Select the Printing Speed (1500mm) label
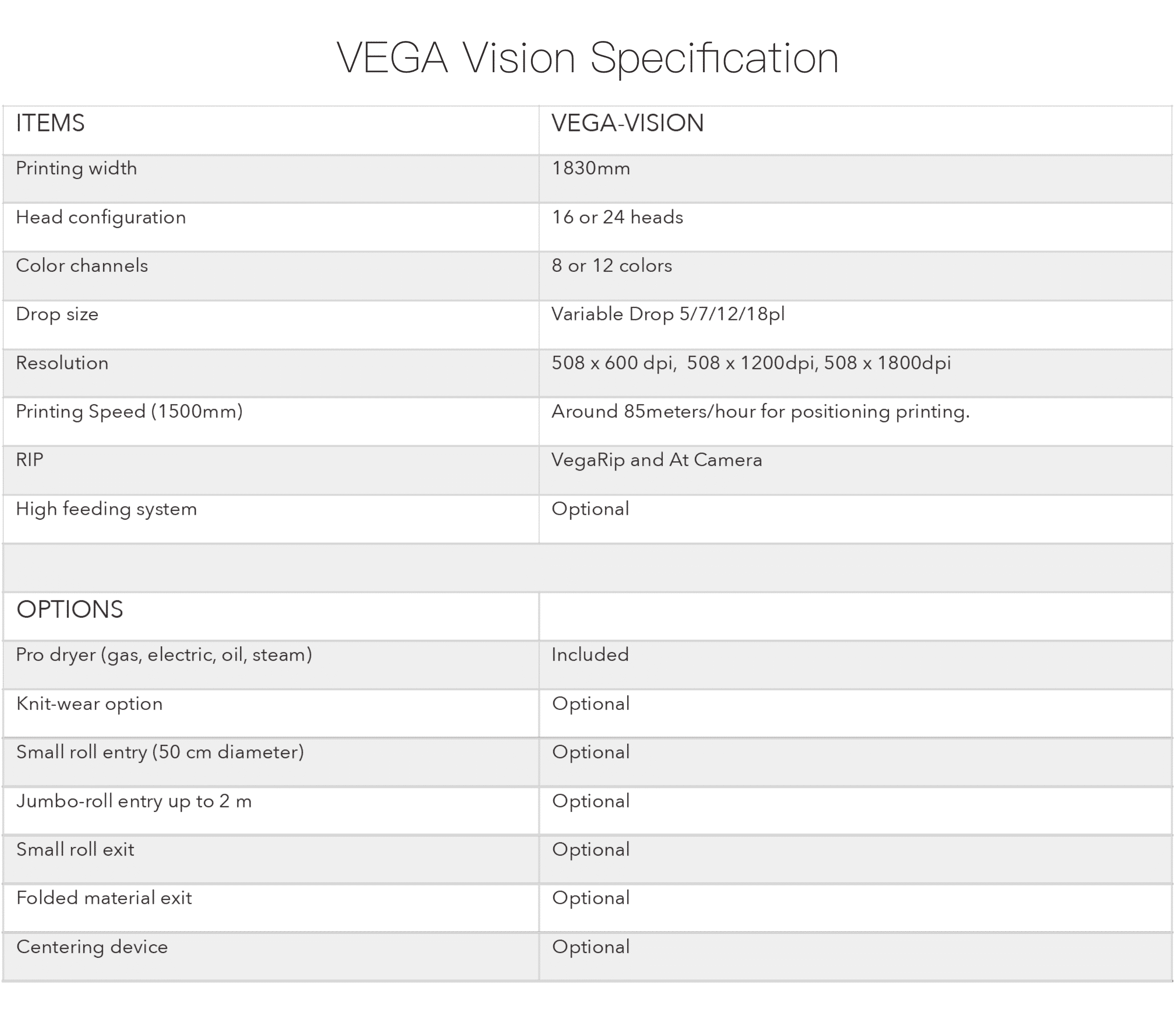 coord(129,412)
